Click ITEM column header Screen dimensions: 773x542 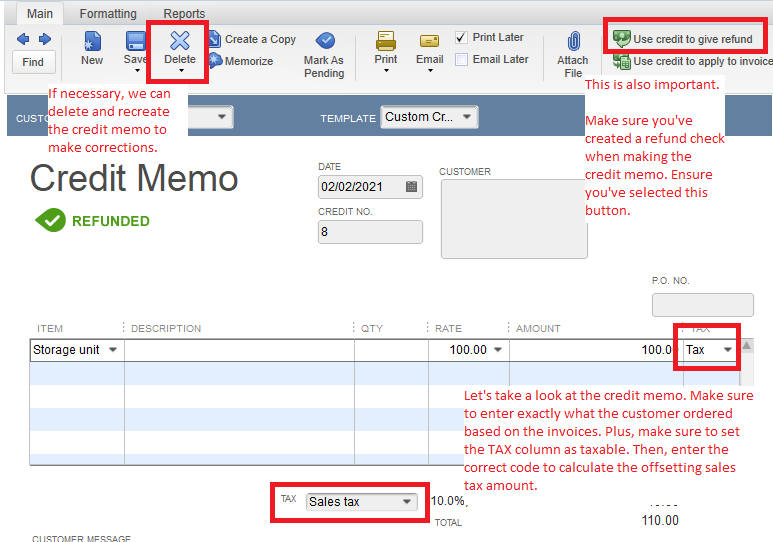click(50, 328)
